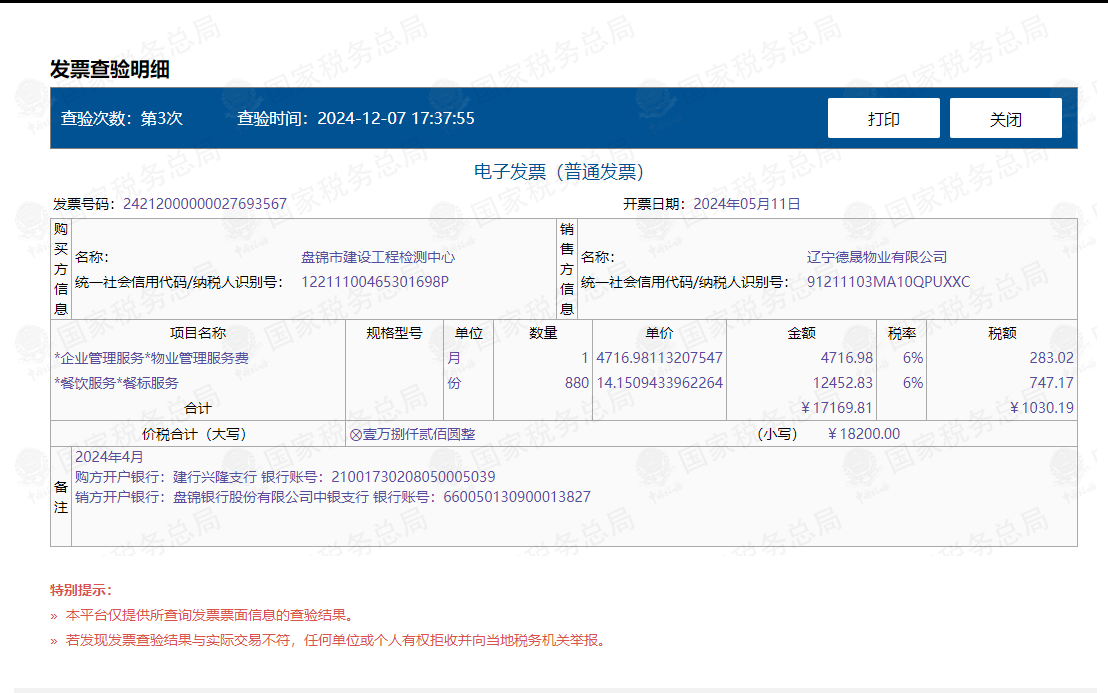This screenshot has height=693, width=1108.
Task: Select invoice number 24212000000027693567
Action: (205, 204)
